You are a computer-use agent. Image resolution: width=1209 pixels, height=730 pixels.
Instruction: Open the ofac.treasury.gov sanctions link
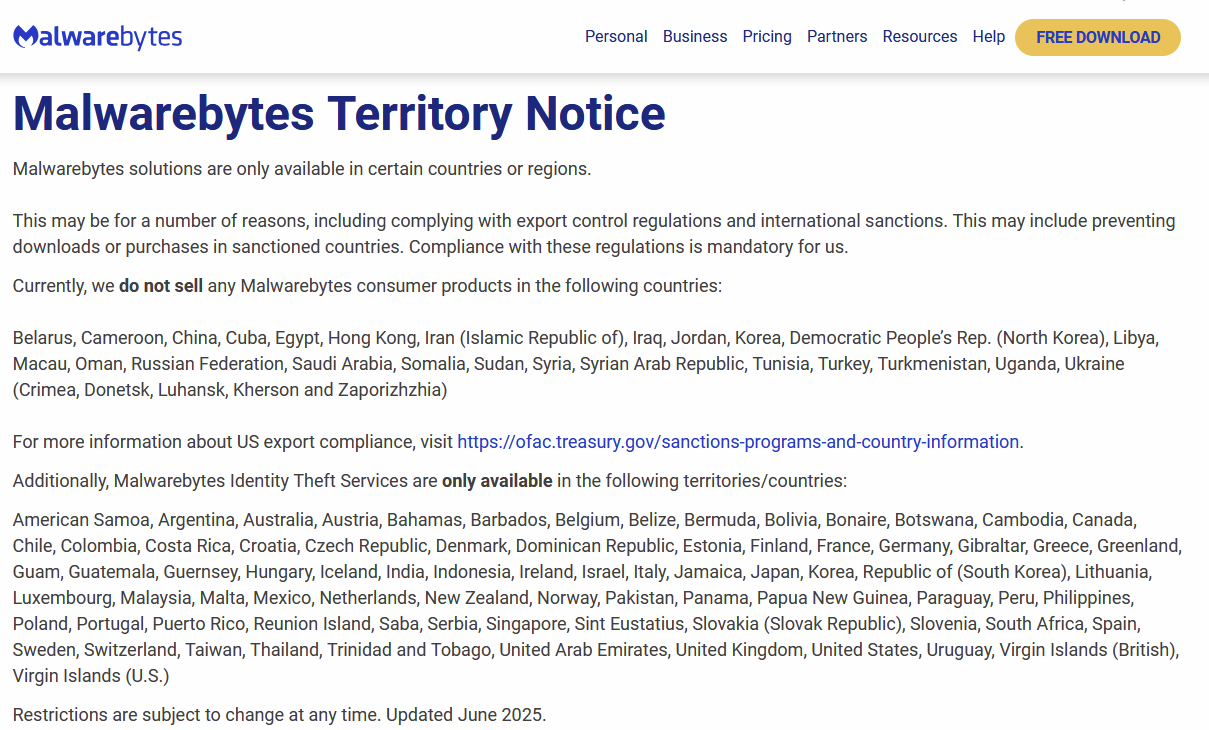coord(738,442)
